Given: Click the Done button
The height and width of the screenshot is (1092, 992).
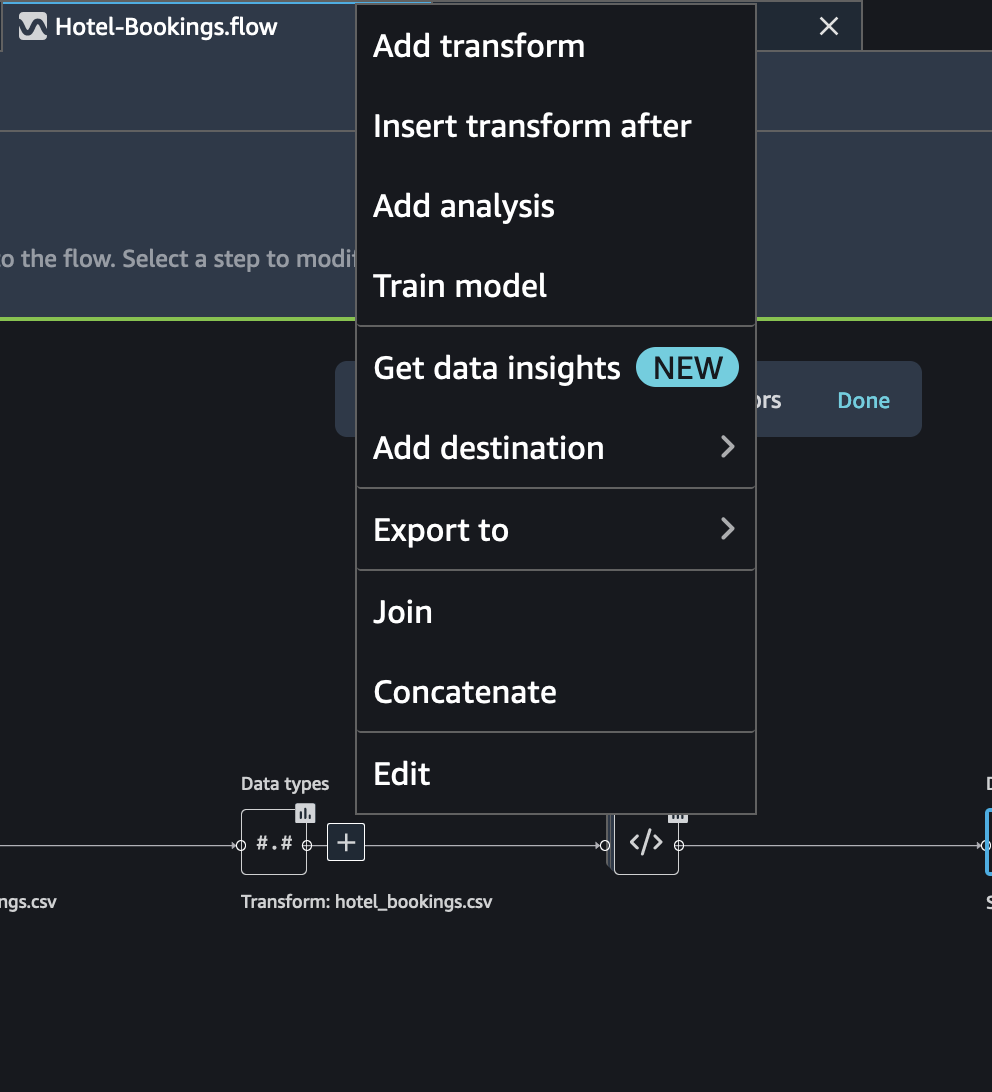Looking at the screenshot, I should tap(863, 399).
